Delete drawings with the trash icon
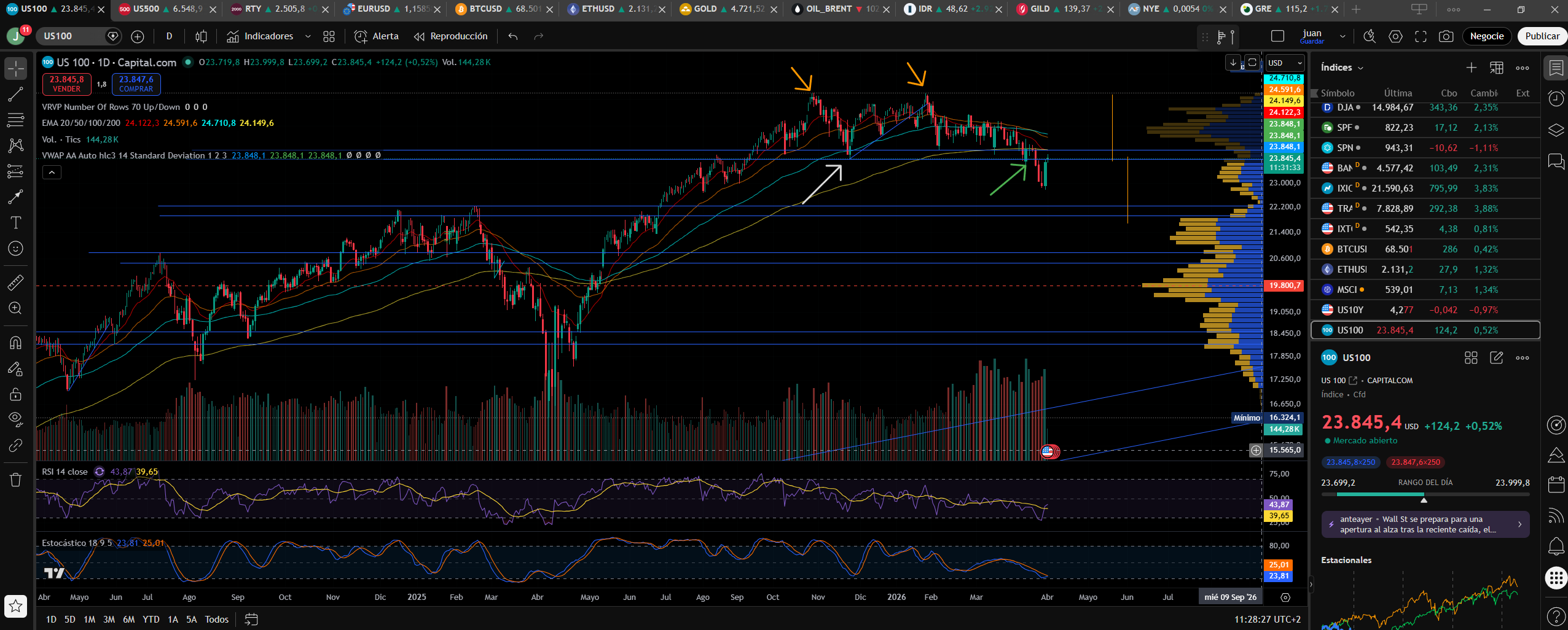The width and height of the screenshot is (1568, 630). 15,480
